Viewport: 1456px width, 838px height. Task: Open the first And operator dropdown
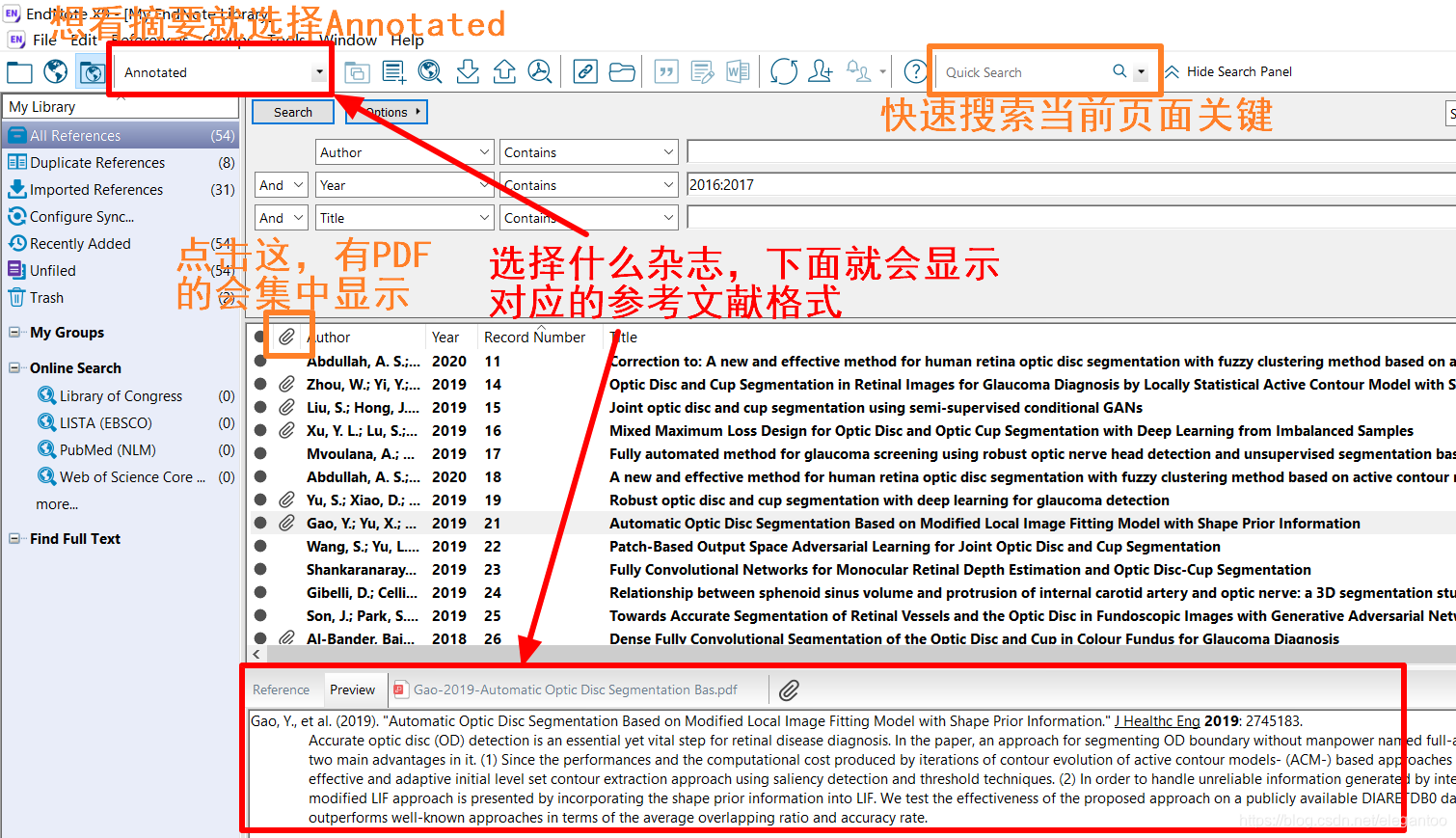click(281, 185)
